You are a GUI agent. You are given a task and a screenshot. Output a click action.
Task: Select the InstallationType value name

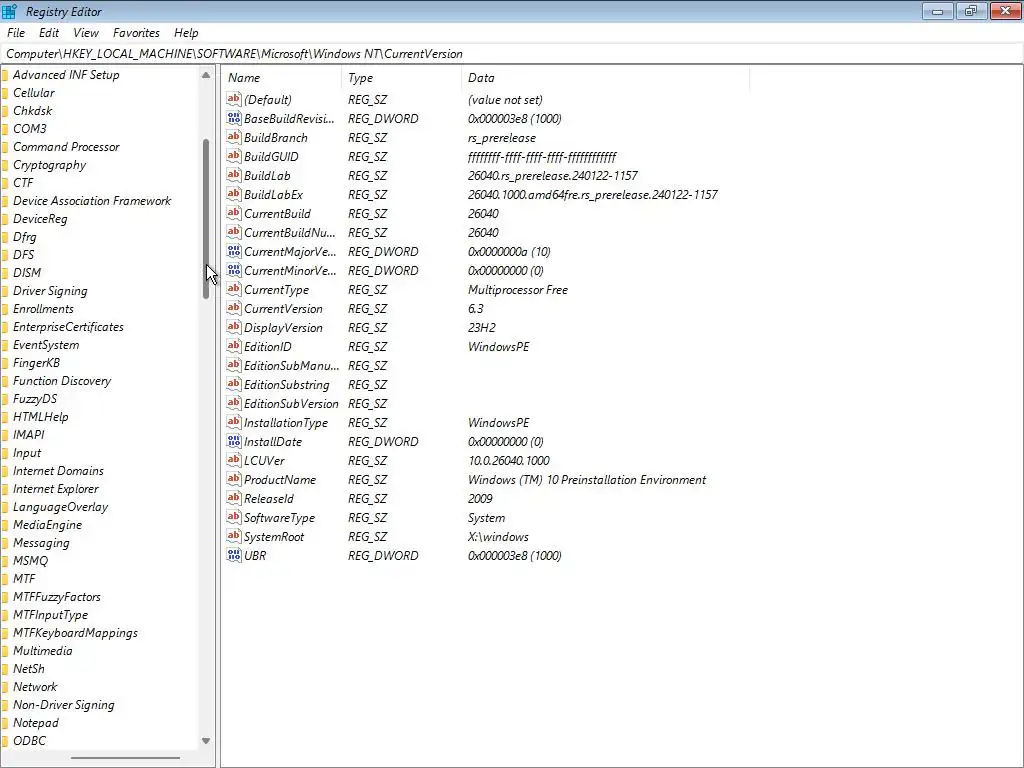click(x=285, y=423)
